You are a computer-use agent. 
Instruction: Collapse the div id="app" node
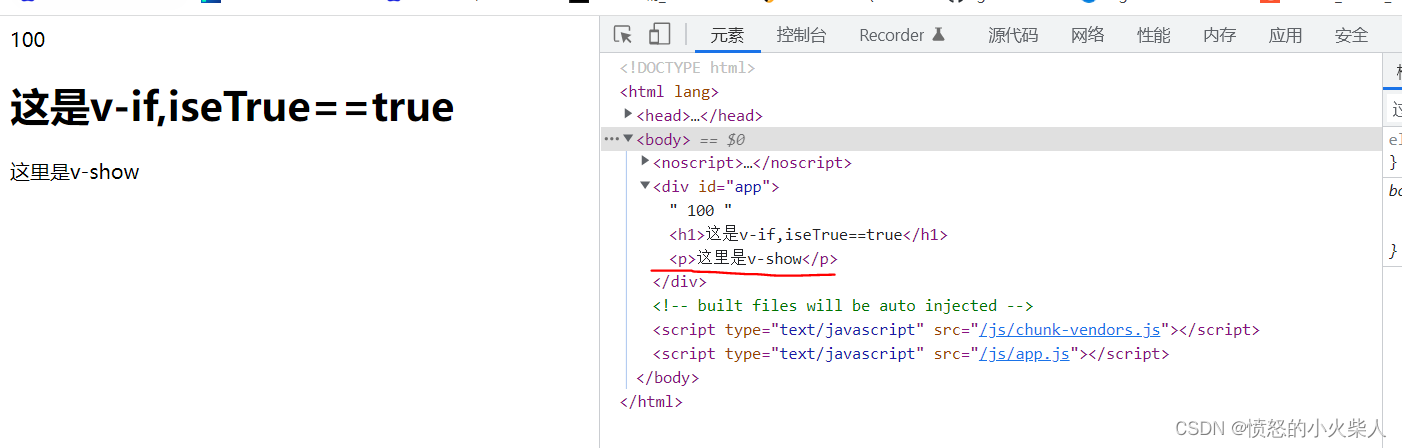[x=645, y=185]
